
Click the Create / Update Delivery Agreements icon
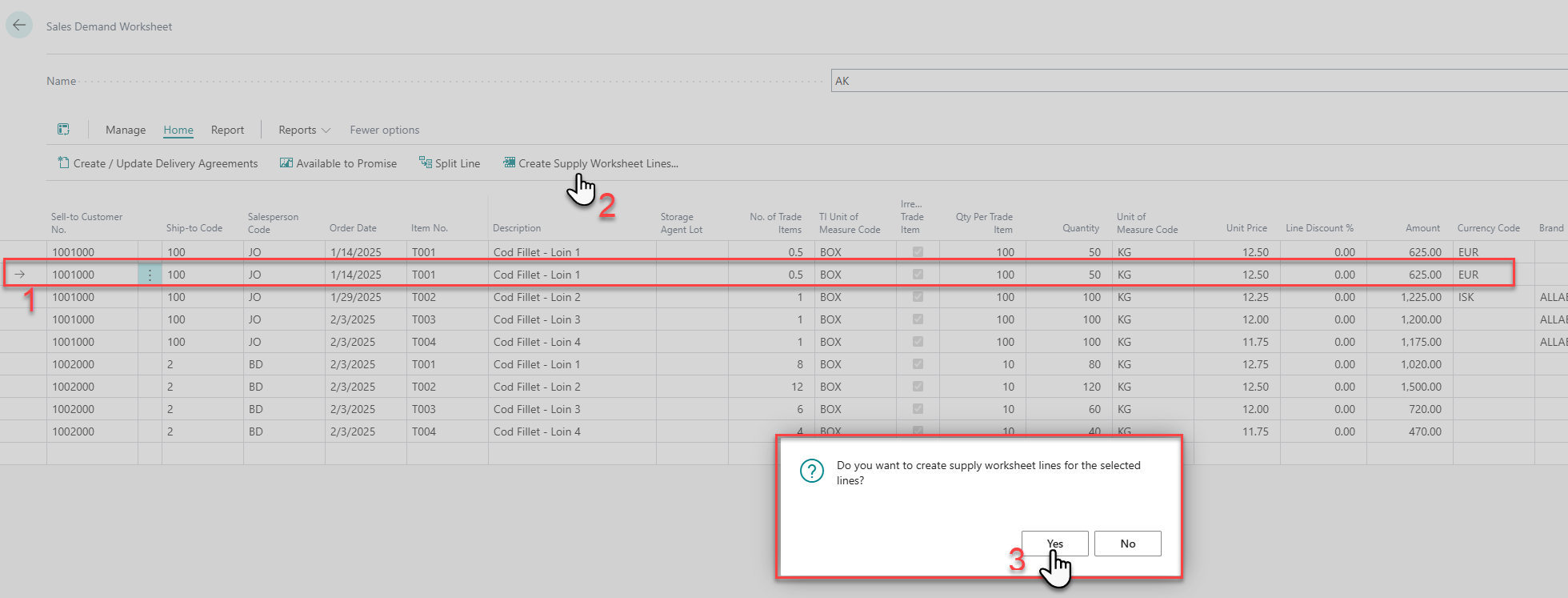pos(63,163)
